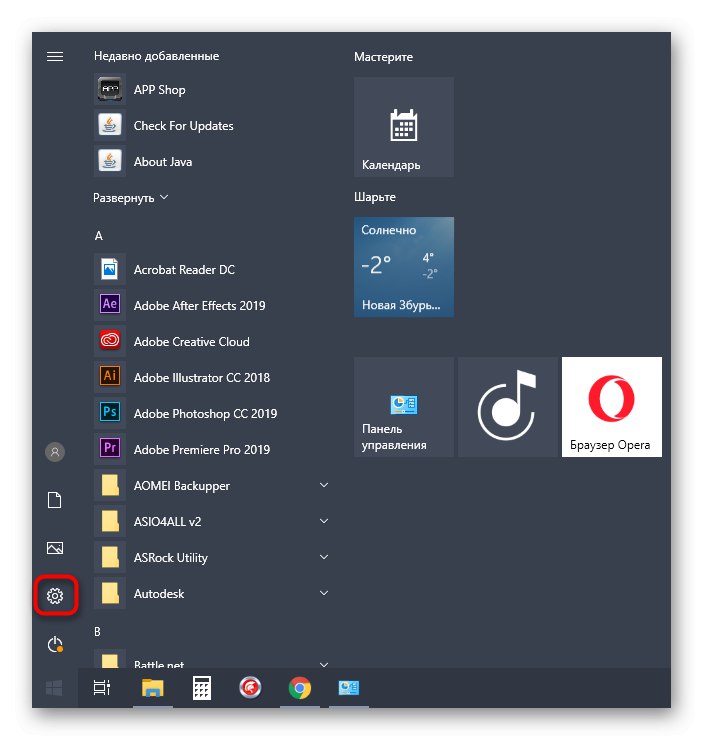Open the AOMEI Backupper folder entry
Image resolution: width=703 pixels, height=740 pixels.
pyautogui.click(x=211, y=485)
